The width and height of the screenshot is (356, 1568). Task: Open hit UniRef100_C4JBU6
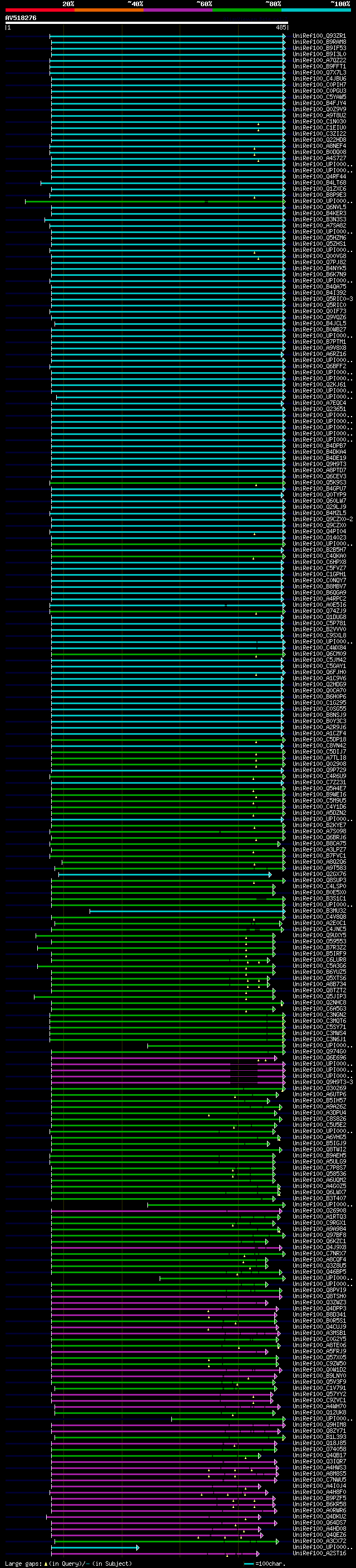(319, 78)
